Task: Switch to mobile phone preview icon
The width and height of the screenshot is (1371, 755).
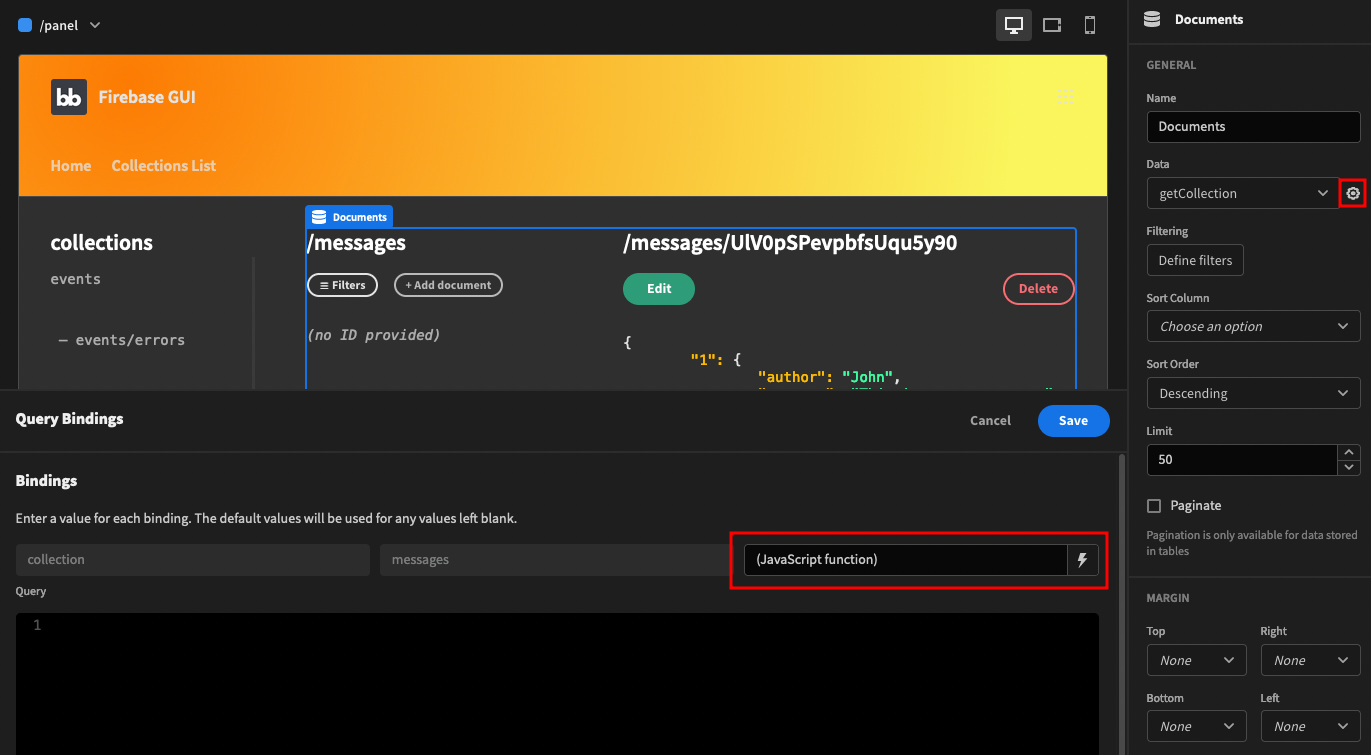Action: [1090, 25]
